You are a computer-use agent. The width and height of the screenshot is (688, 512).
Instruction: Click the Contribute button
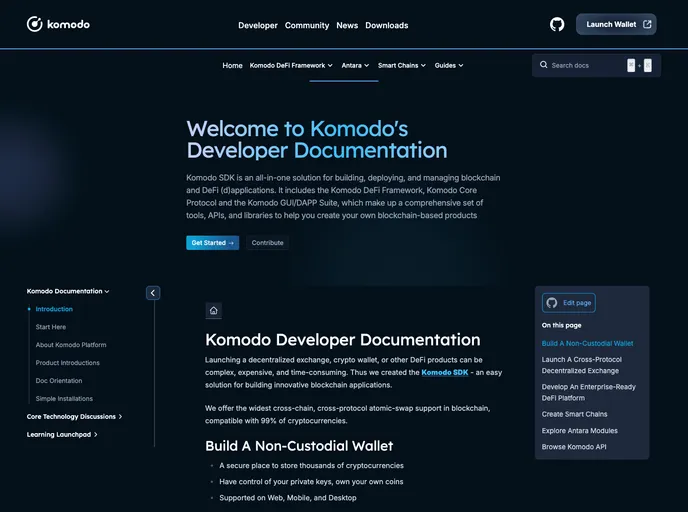click(x=267, y=243)
